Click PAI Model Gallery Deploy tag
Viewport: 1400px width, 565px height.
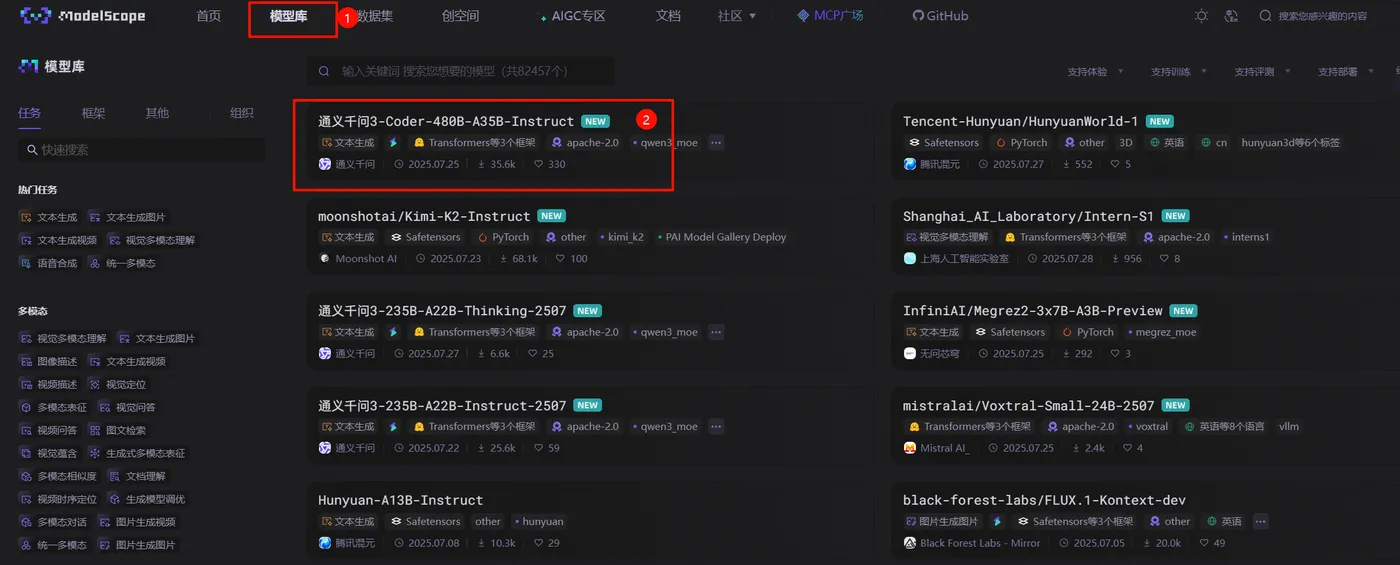point(720,237)
